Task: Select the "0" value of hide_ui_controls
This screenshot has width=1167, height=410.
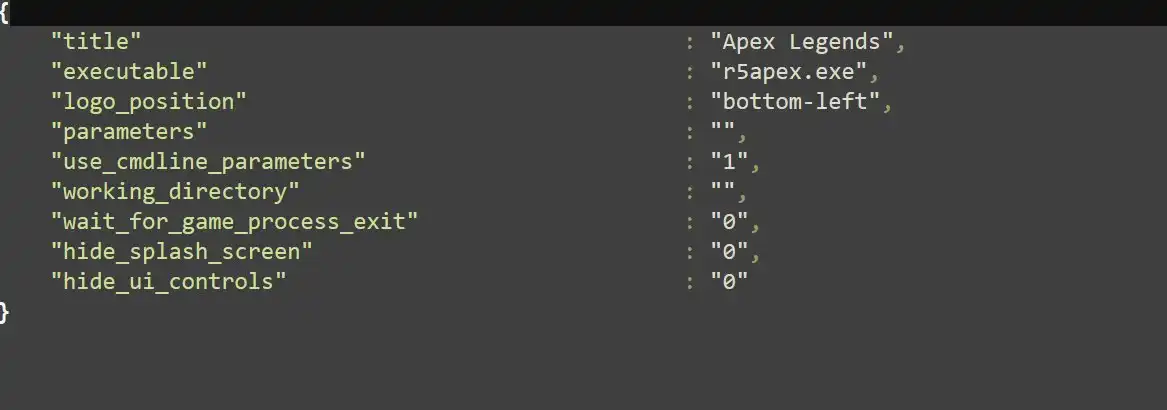Action: coord(729,281)
